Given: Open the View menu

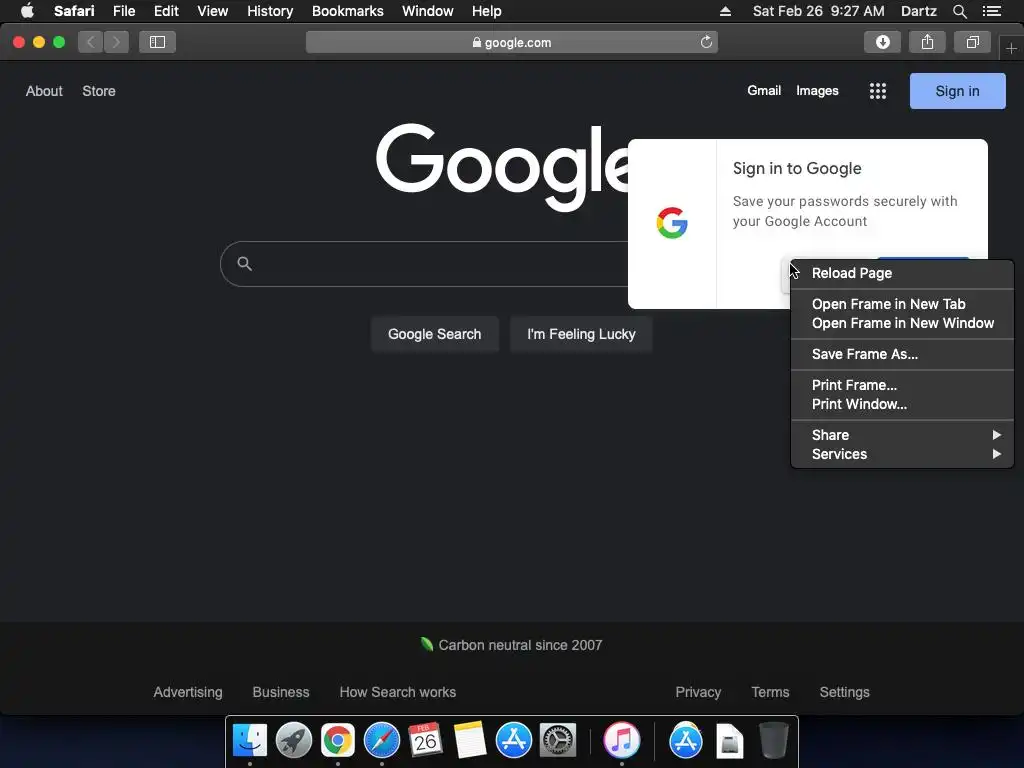Looking at the screenshot, I should pyautogui.click(x=212, y=11).
